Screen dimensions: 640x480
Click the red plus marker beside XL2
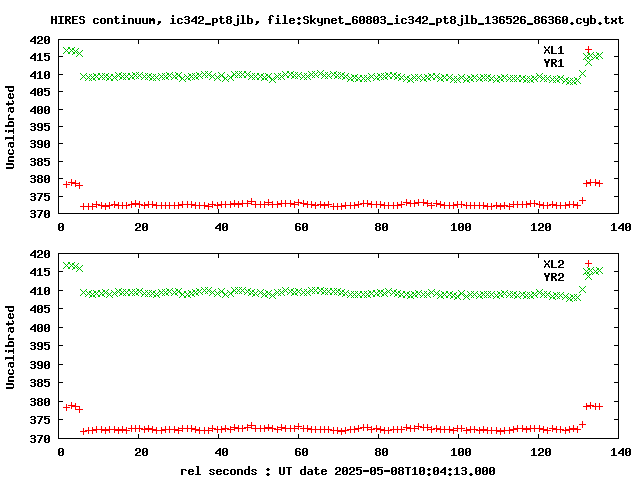588,263
